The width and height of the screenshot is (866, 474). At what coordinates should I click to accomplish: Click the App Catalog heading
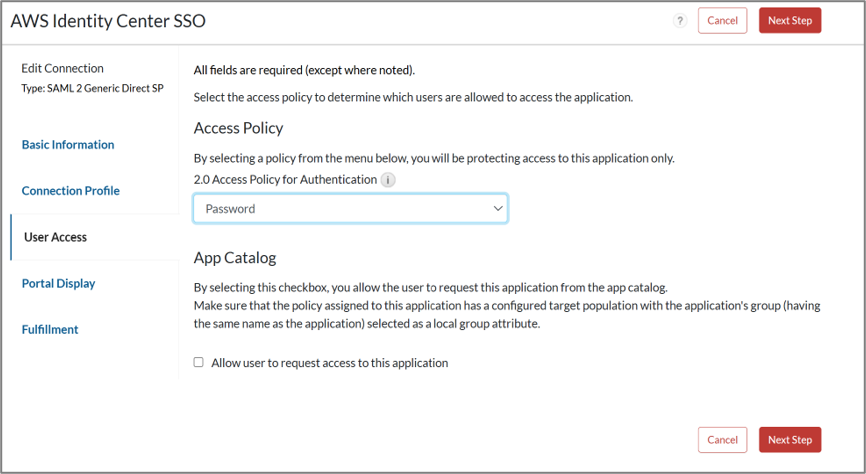(235, 258)
